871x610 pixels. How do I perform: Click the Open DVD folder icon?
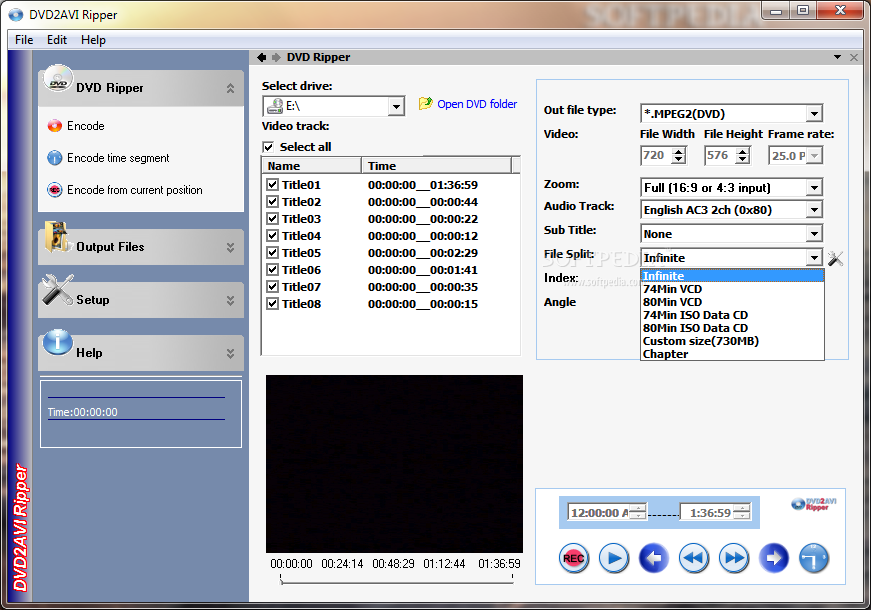click(426, 103)
